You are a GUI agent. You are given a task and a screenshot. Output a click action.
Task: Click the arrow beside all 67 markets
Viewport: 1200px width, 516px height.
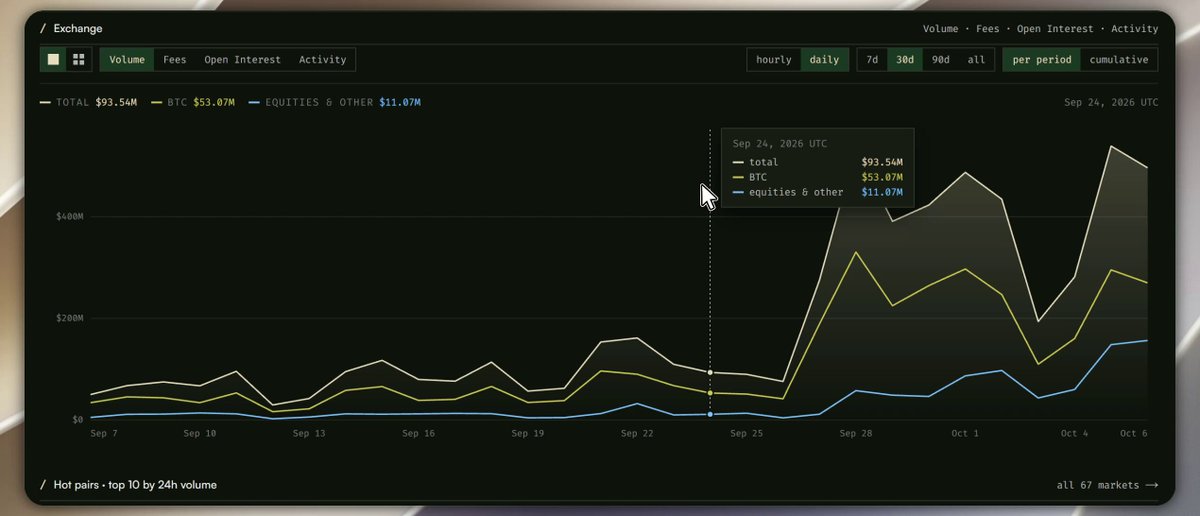[x=1152, y=485]
